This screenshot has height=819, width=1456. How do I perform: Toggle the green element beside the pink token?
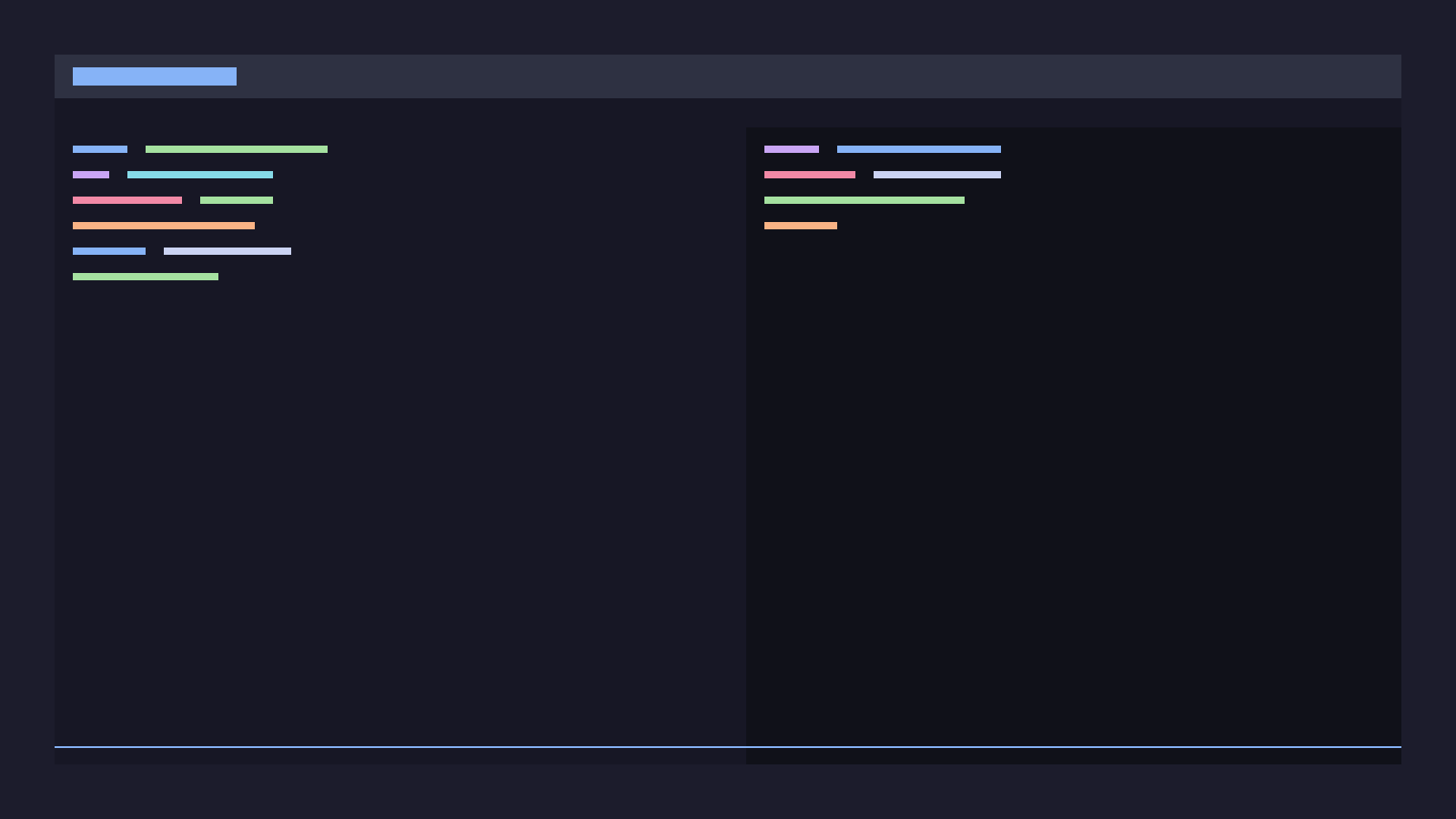click(x=236, y=200)
